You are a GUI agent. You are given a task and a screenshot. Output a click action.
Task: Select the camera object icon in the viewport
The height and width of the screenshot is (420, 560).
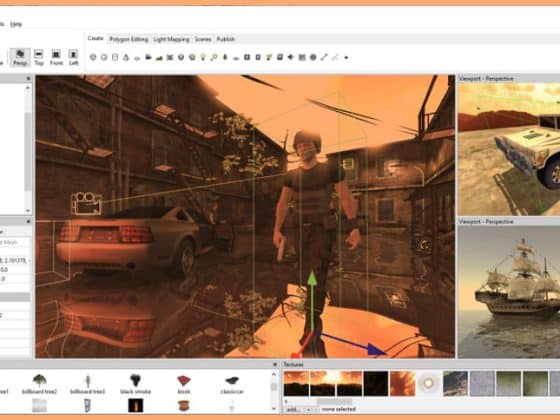click(86, 203)
